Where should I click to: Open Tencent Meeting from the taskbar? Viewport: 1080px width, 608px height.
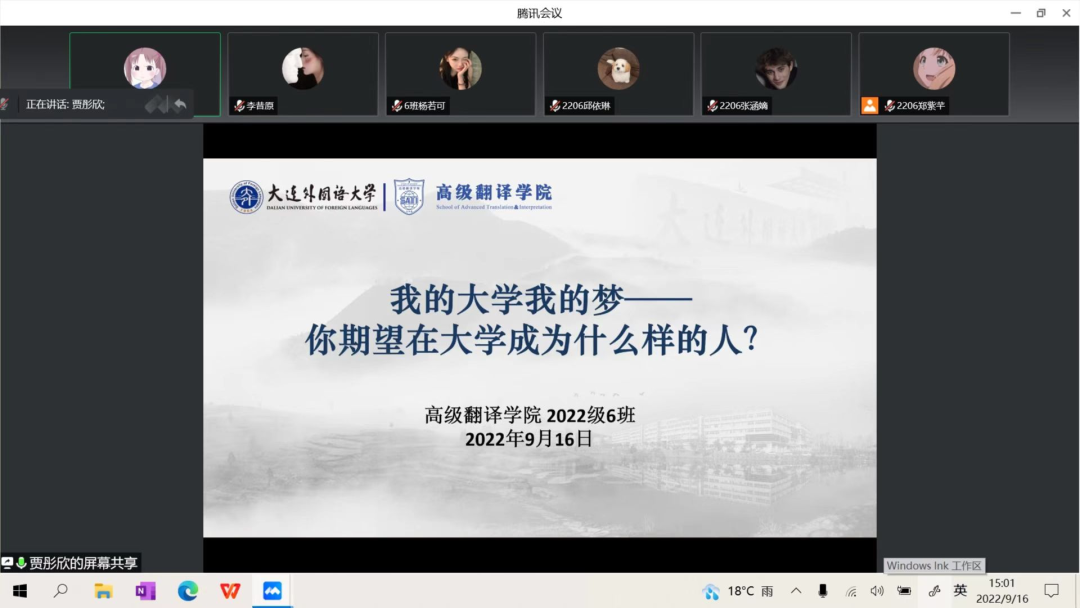(272, 591)
